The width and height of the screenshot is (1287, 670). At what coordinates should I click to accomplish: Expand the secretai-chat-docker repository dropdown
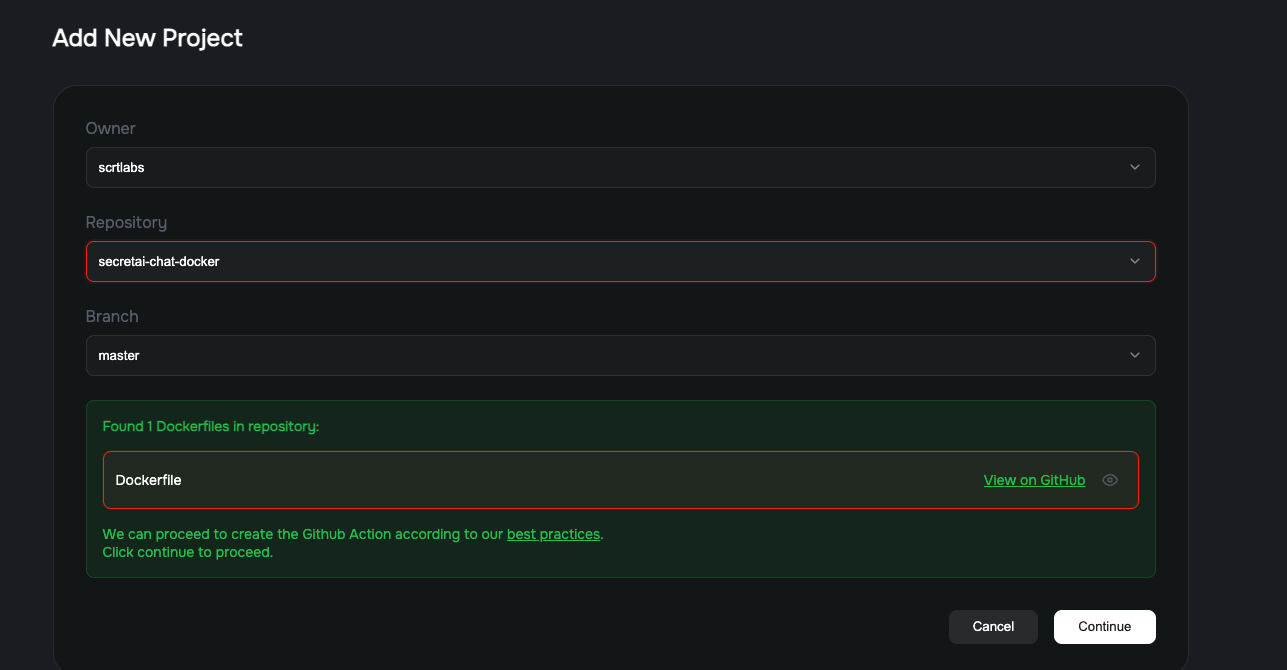point(620,261)
